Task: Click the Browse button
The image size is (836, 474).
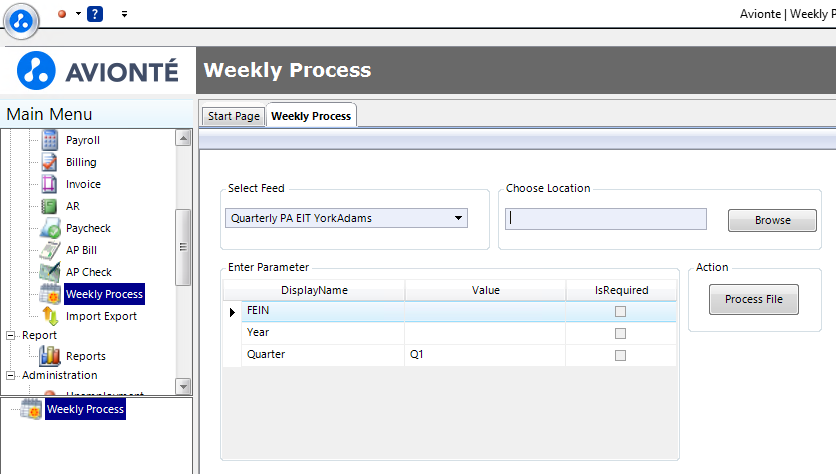Action: [772, 220]
